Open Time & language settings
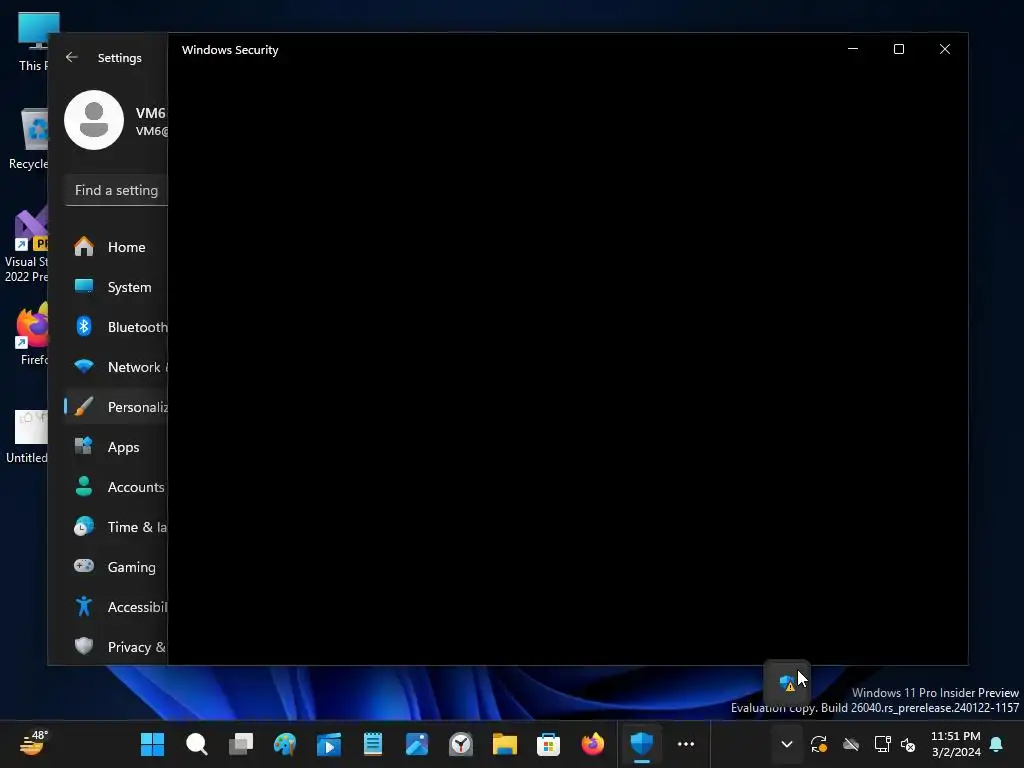 (116, 527)
